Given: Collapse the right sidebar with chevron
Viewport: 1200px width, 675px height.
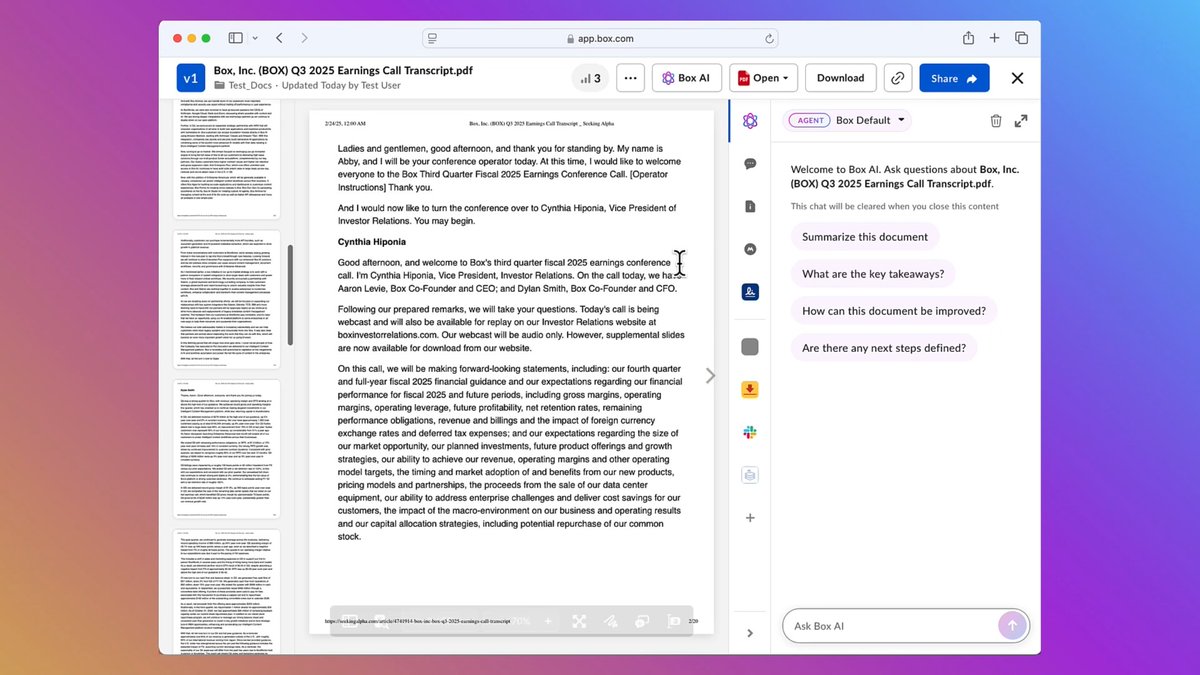Looking at the screenshot, I should [x=750, y=633].
